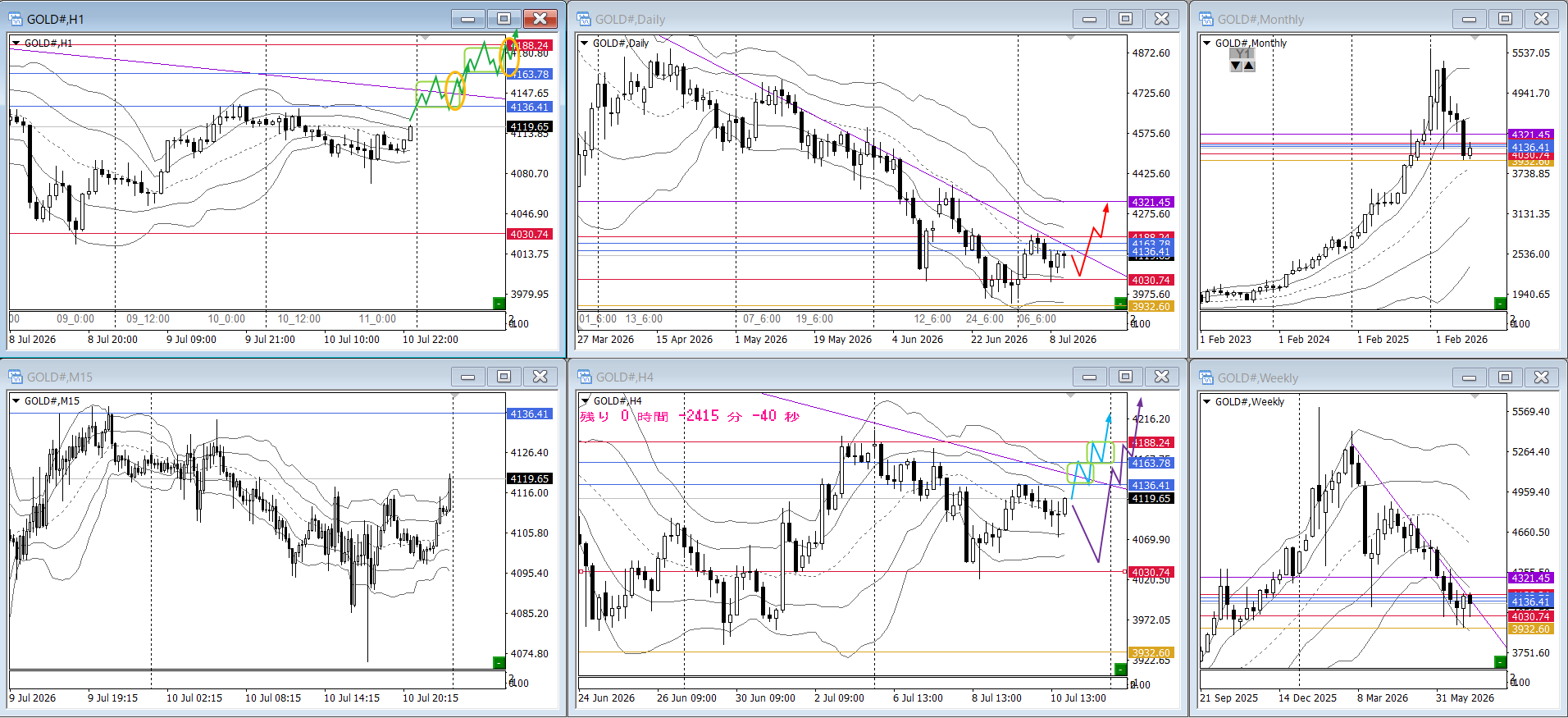Click the 3932.60 price label in H4 chart
Image resolution: width=1568 pixels, height=718 pixels.
[x=1151, y=653]
